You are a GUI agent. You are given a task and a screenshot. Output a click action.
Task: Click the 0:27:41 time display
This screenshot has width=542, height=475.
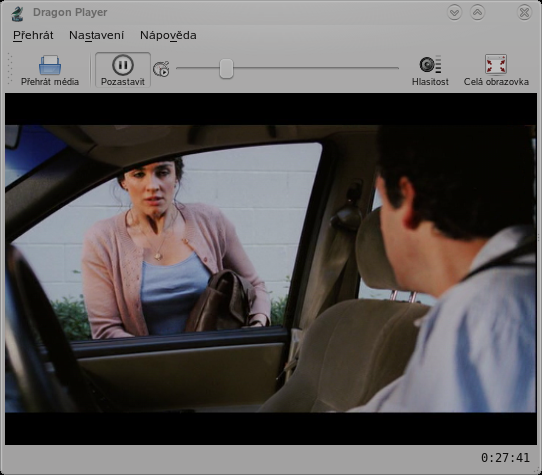505,458
